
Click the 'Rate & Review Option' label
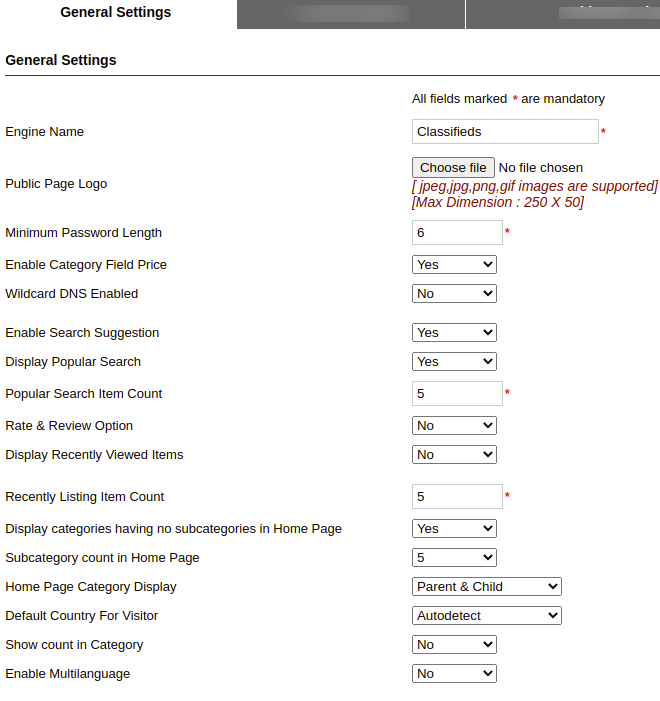click(69, 426)
